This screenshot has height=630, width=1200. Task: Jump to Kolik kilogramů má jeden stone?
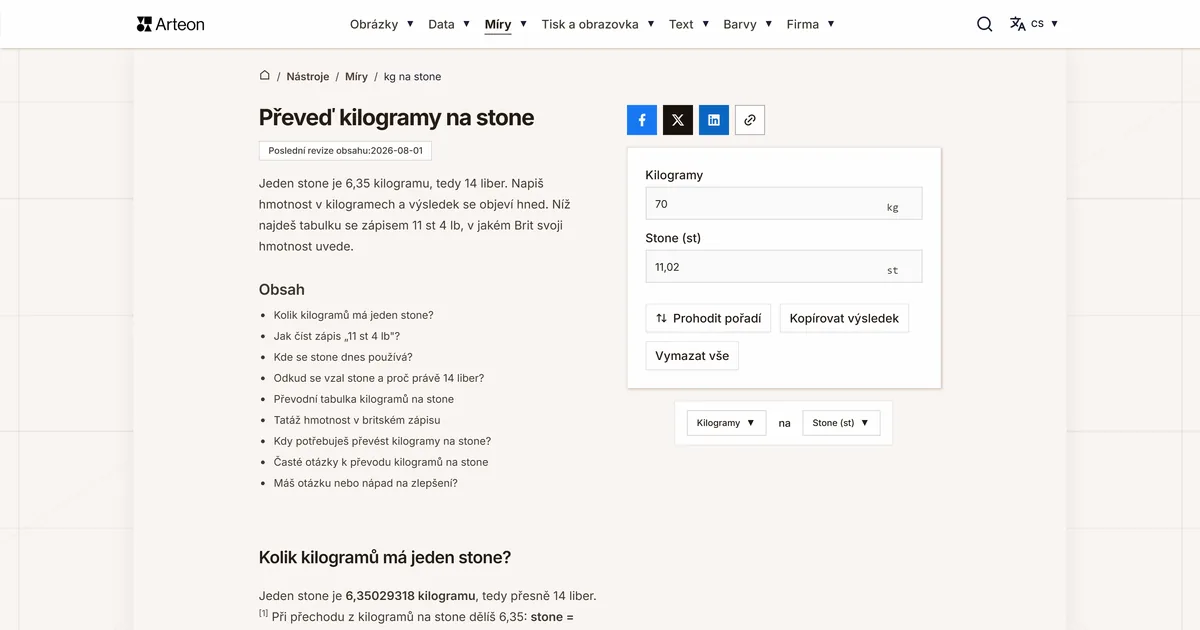pyautogui.click(x=354, y=315)
